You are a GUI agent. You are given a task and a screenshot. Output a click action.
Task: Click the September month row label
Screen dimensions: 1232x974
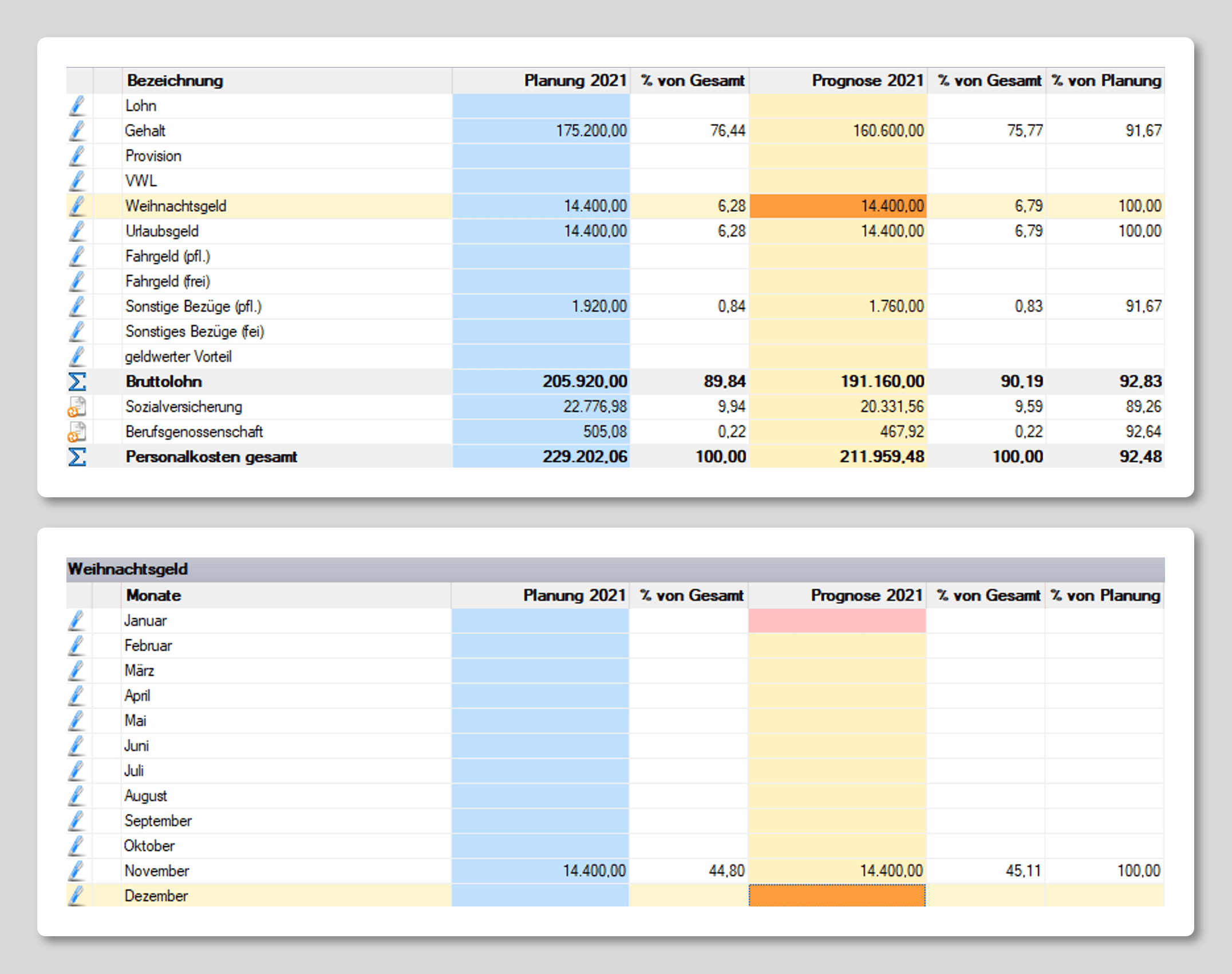coord(158,821)
